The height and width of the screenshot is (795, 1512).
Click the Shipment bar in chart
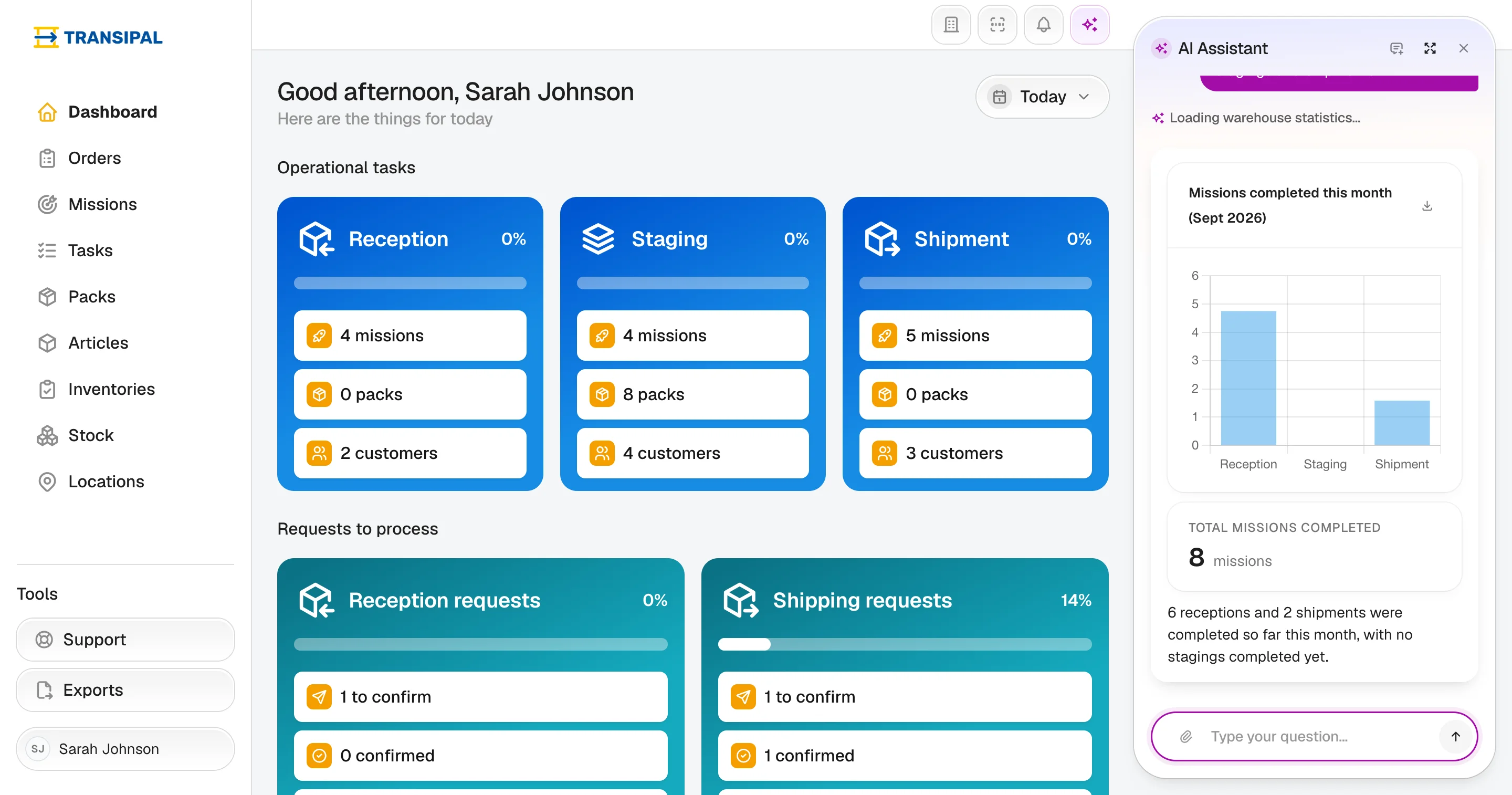[x=1402, y=423]
